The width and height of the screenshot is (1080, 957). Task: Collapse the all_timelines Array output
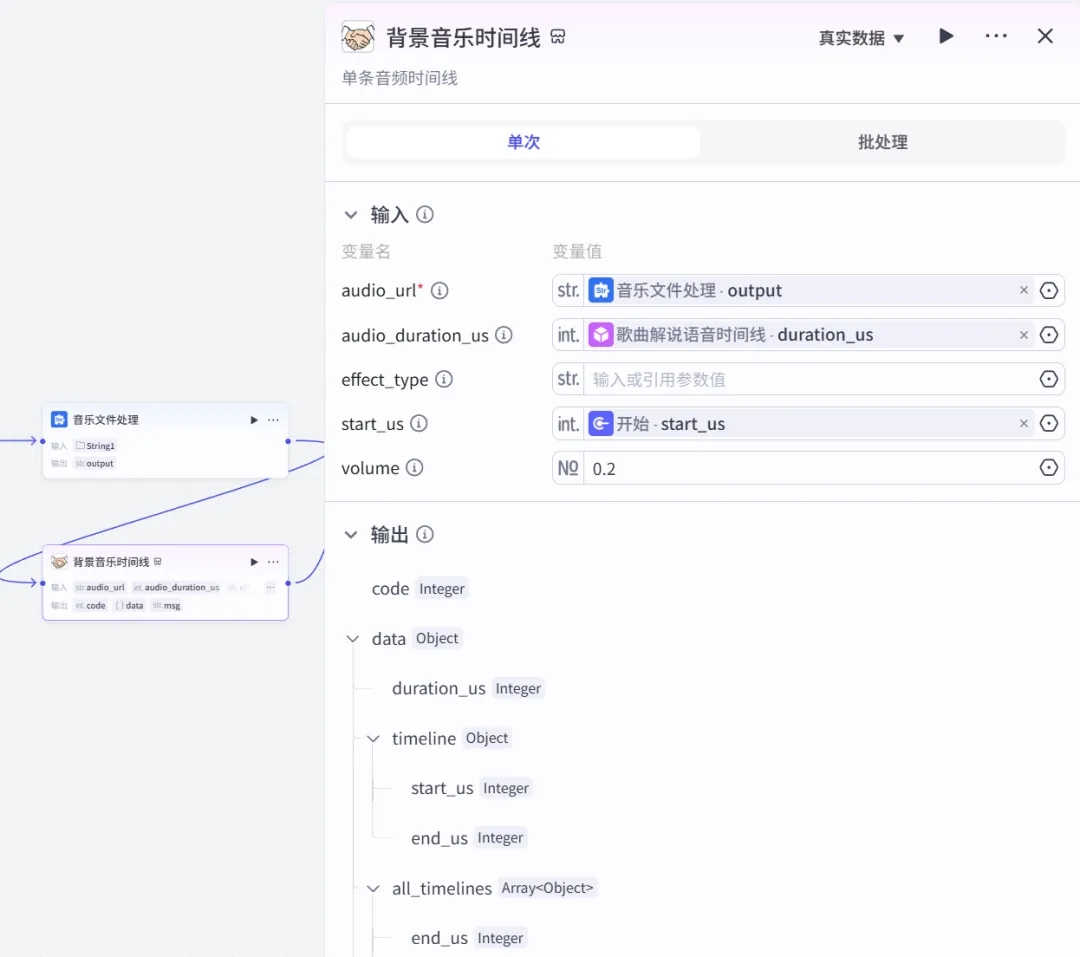[373, 889]
